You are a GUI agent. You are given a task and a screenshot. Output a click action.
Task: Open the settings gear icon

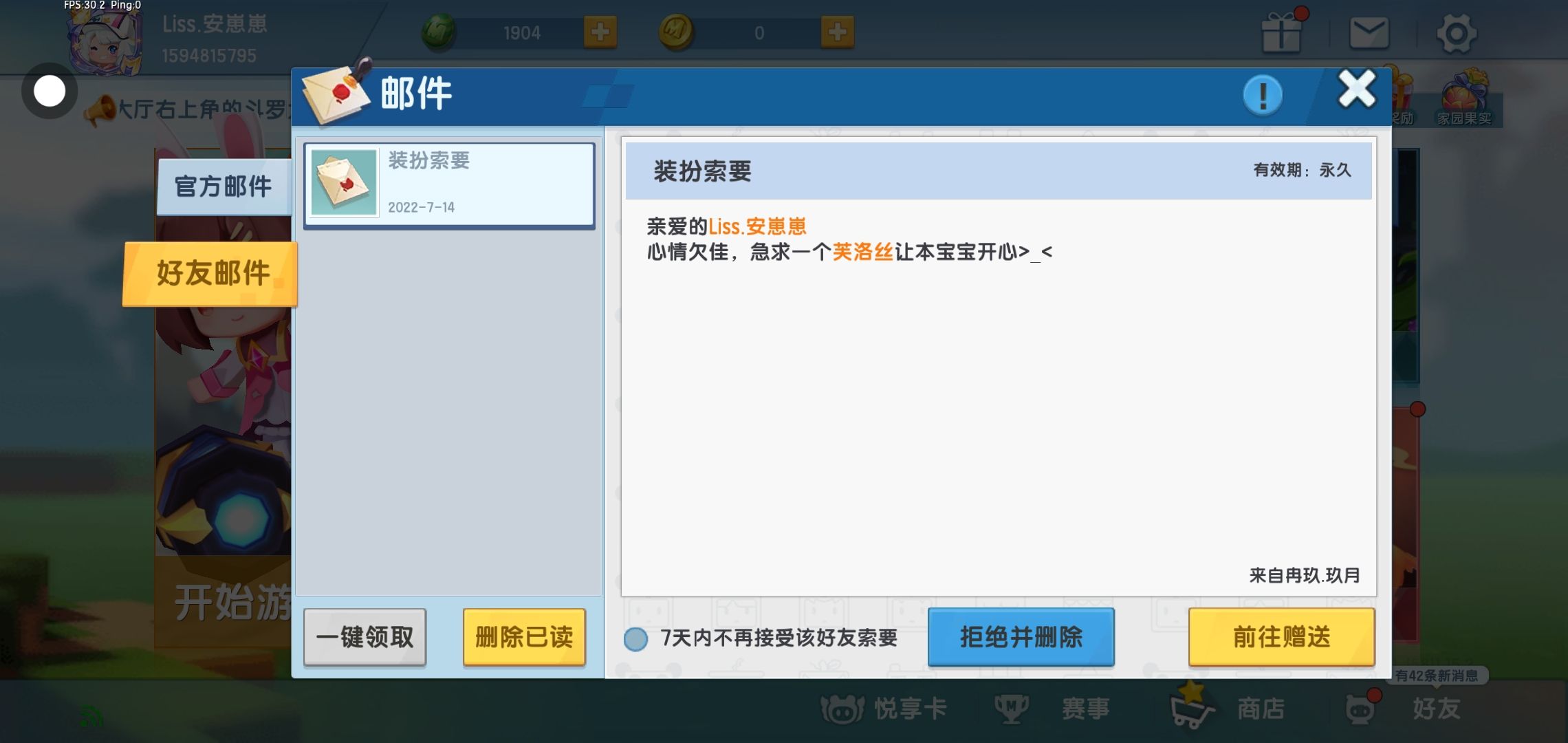pos(1456,33)
